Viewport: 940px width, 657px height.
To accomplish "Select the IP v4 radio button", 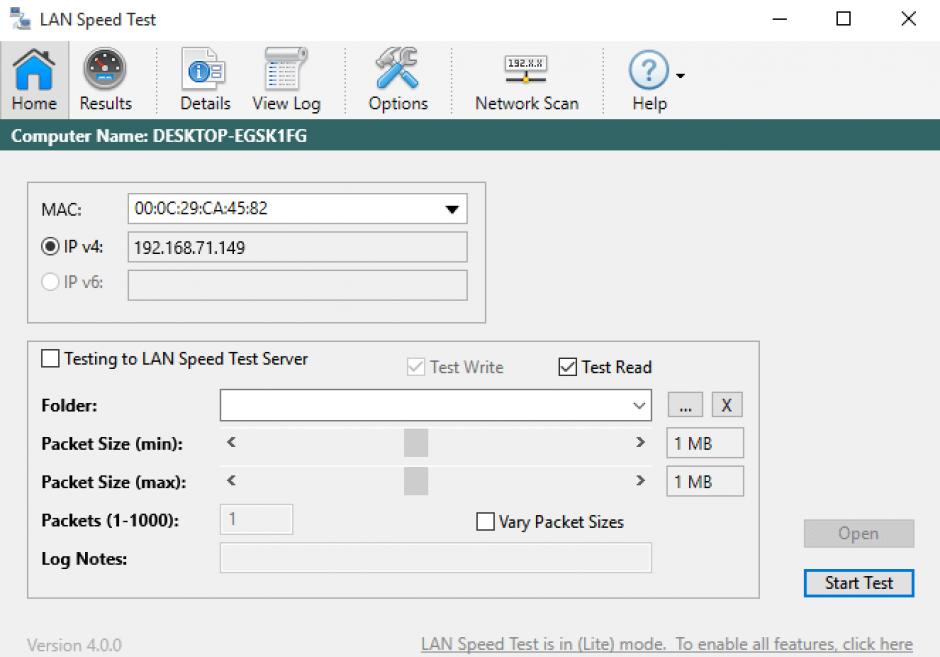I will coord(50,247).
